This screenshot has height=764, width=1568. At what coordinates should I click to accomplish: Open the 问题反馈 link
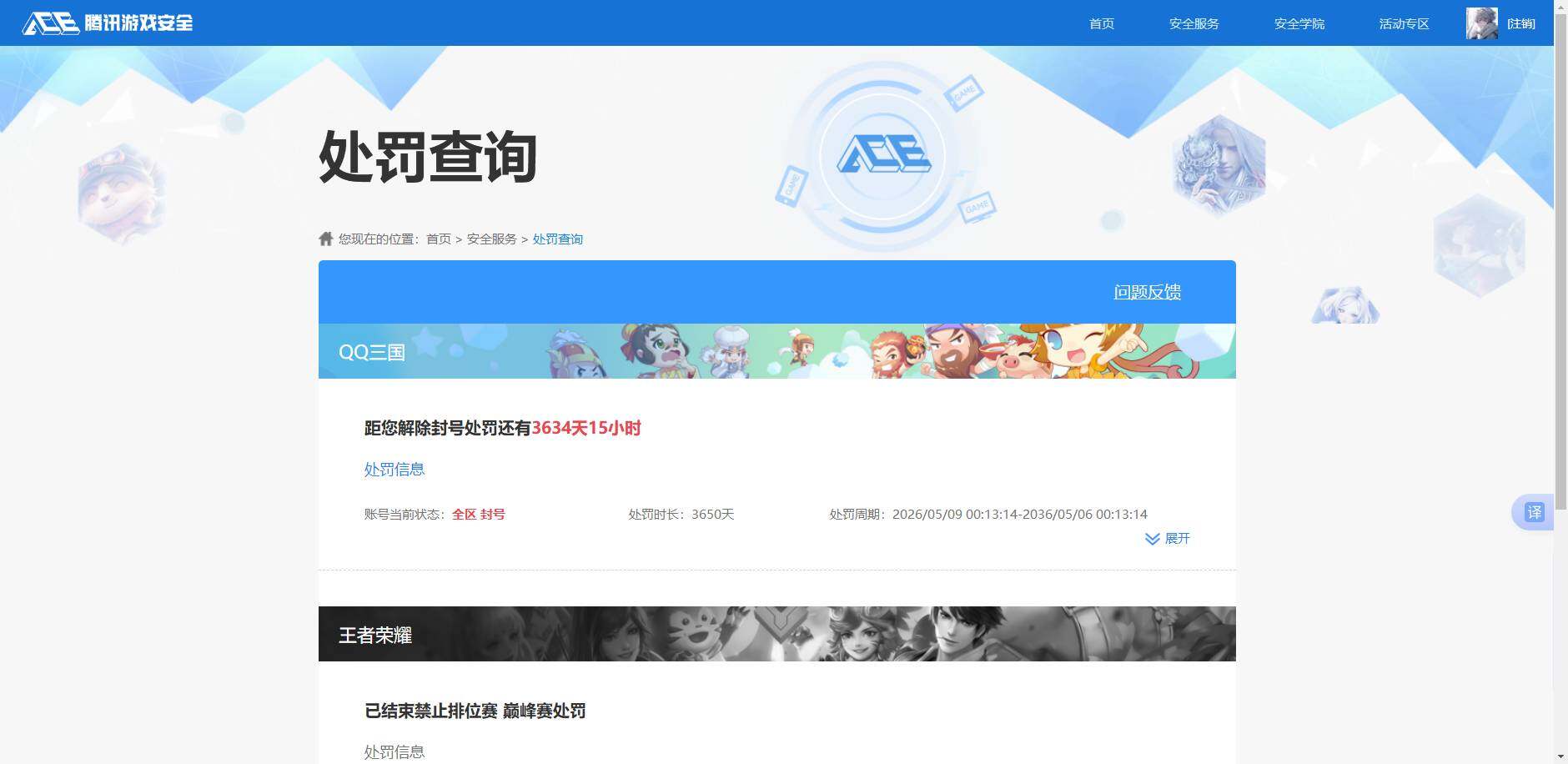tap(1148, 292)
